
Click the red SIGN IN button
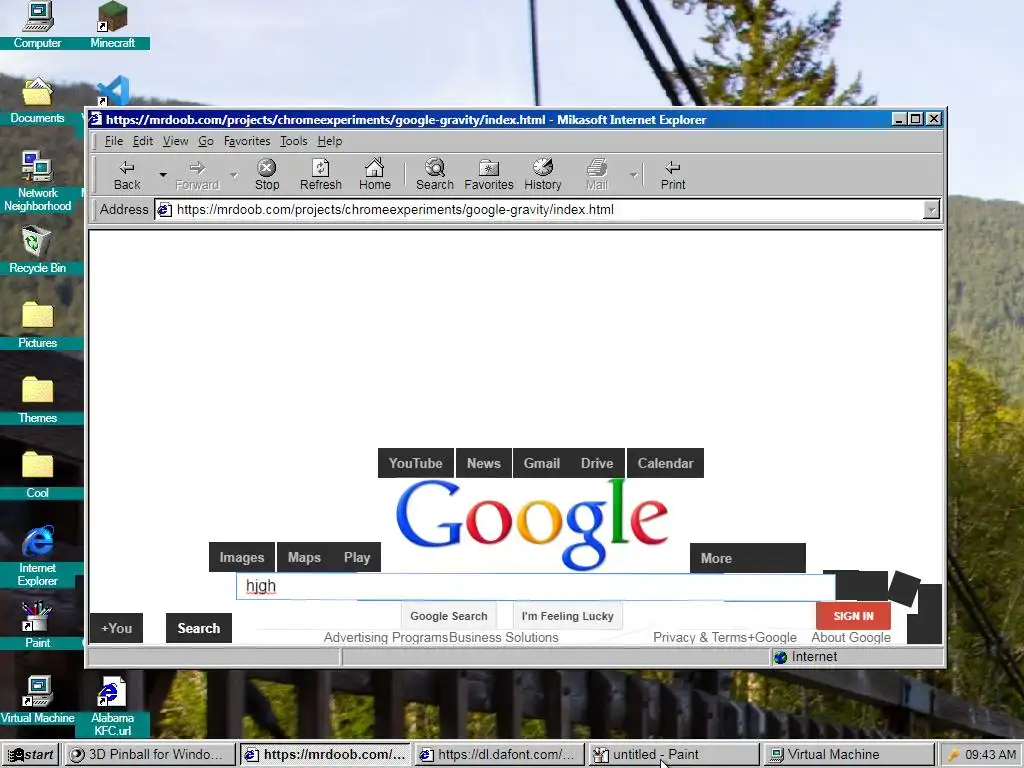pos(853,616)
